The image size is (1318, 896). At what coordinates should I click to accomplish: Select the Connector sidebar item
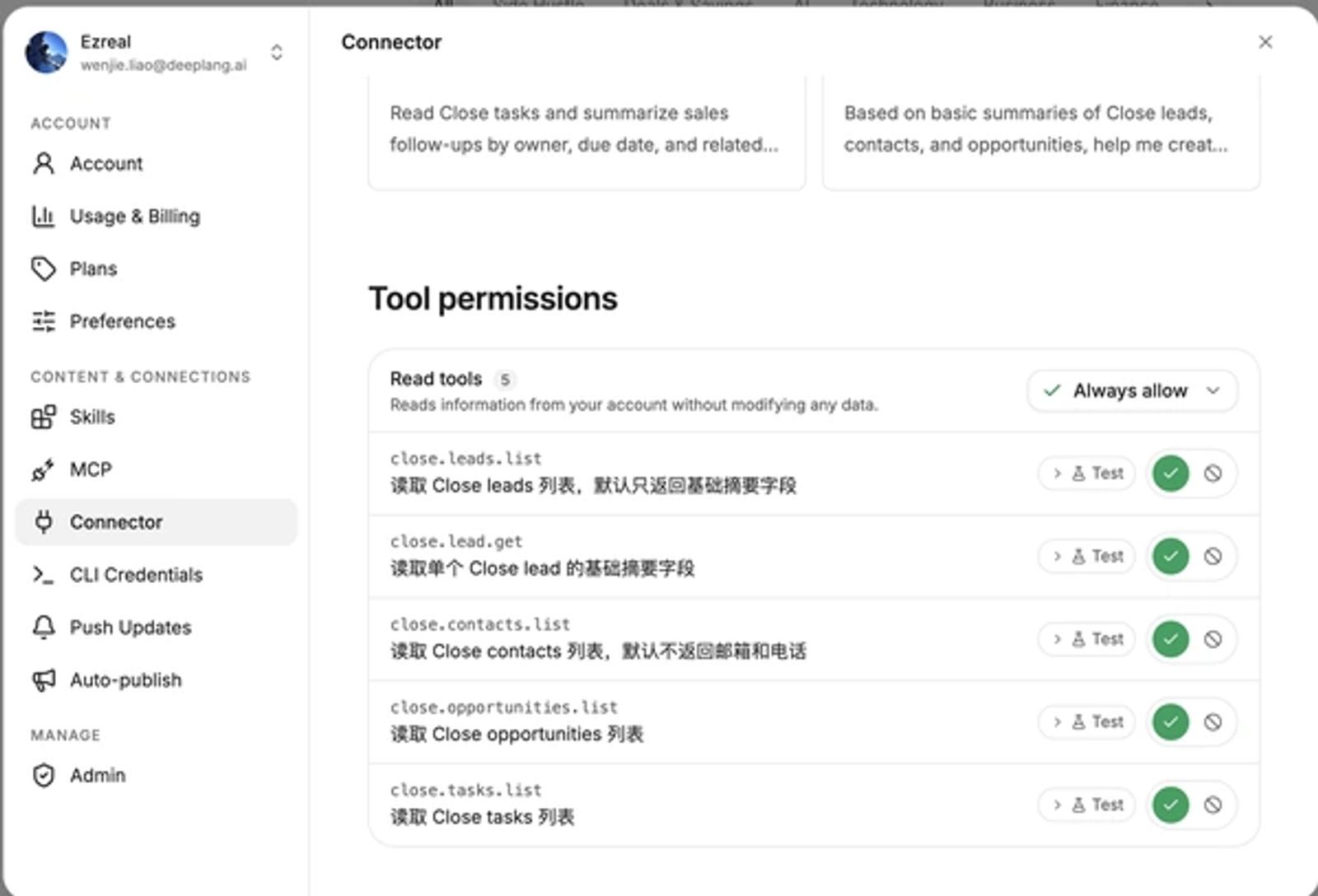click(x=157, y=522)
